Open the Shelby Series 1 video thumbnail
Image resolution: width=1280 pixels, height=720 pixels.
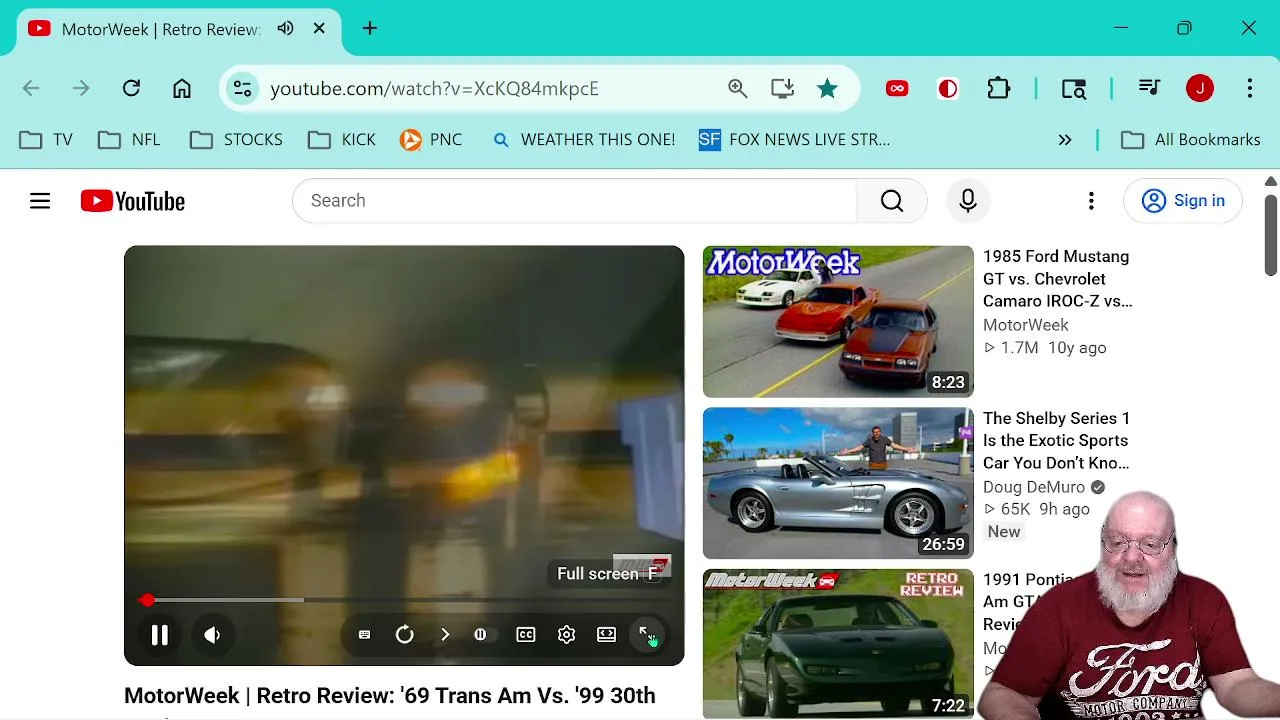click(838, 483)
